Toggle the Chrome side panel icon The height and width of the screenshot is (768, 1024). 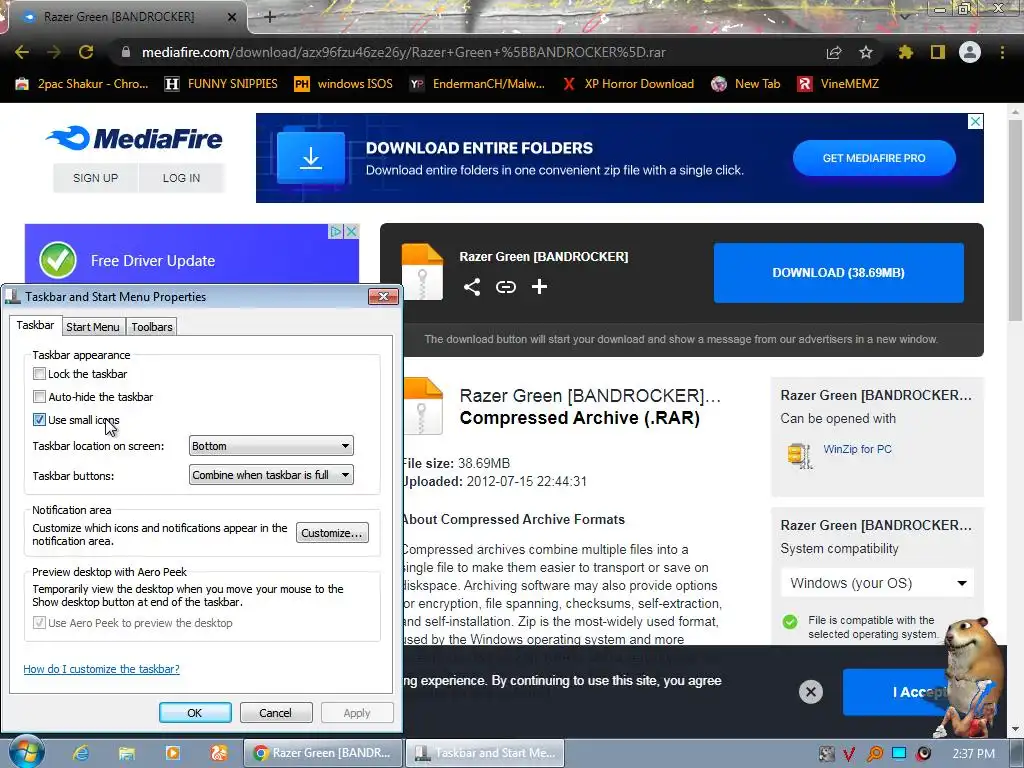click(x=938, y=52)
